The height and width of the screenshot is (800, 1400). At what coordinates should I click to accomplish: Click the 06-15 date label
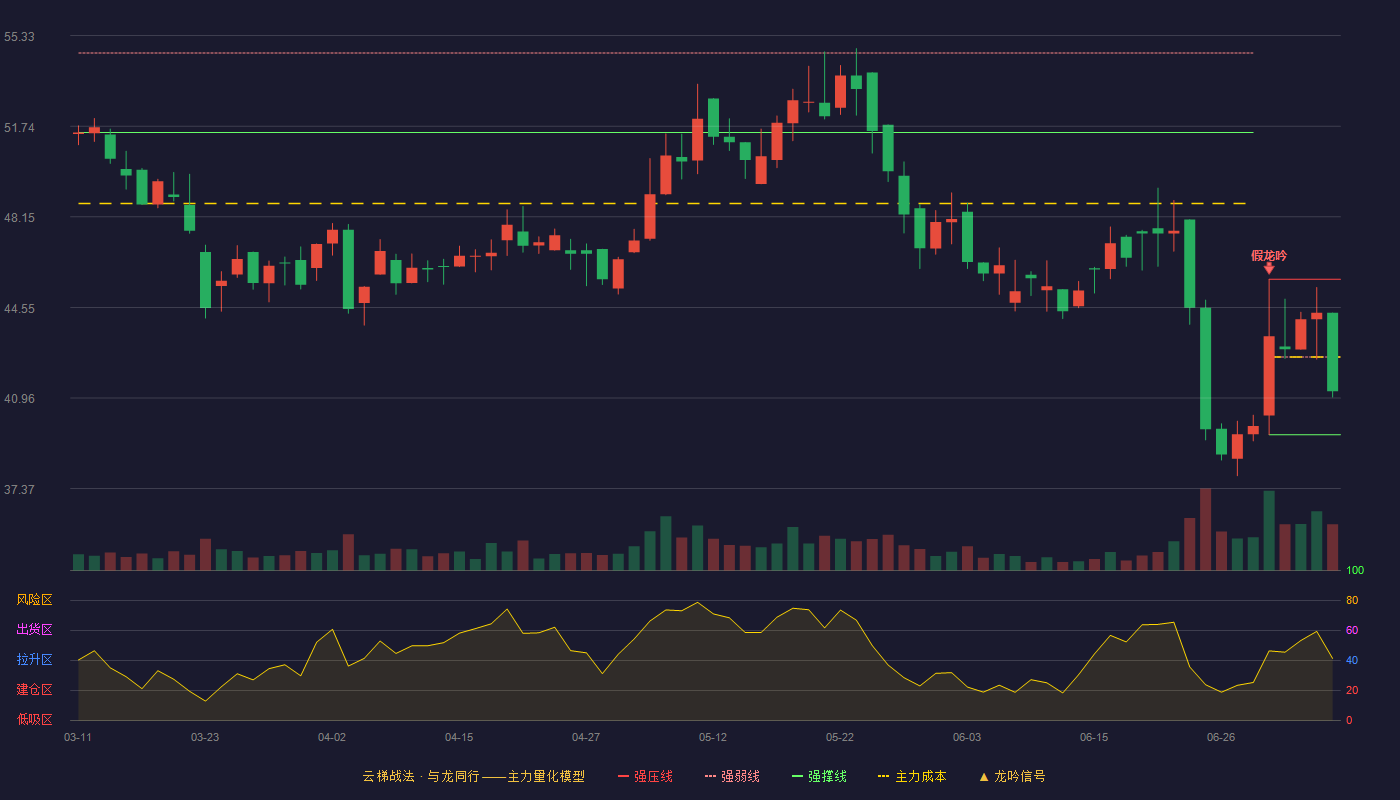pos(1094,737)
